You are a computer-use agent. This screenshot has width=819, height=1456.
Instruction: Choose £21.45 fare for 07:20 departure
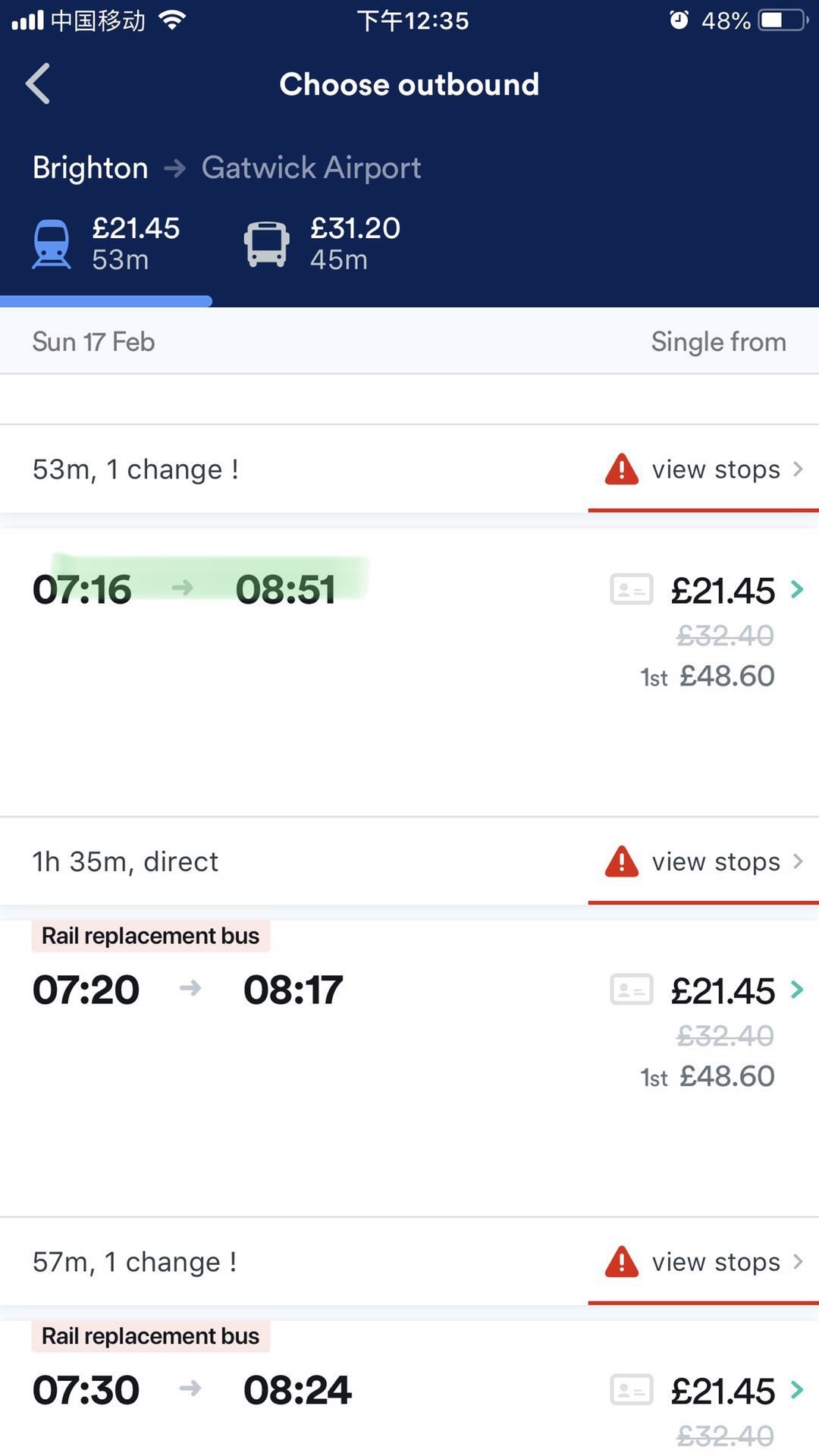coord(723,991)
